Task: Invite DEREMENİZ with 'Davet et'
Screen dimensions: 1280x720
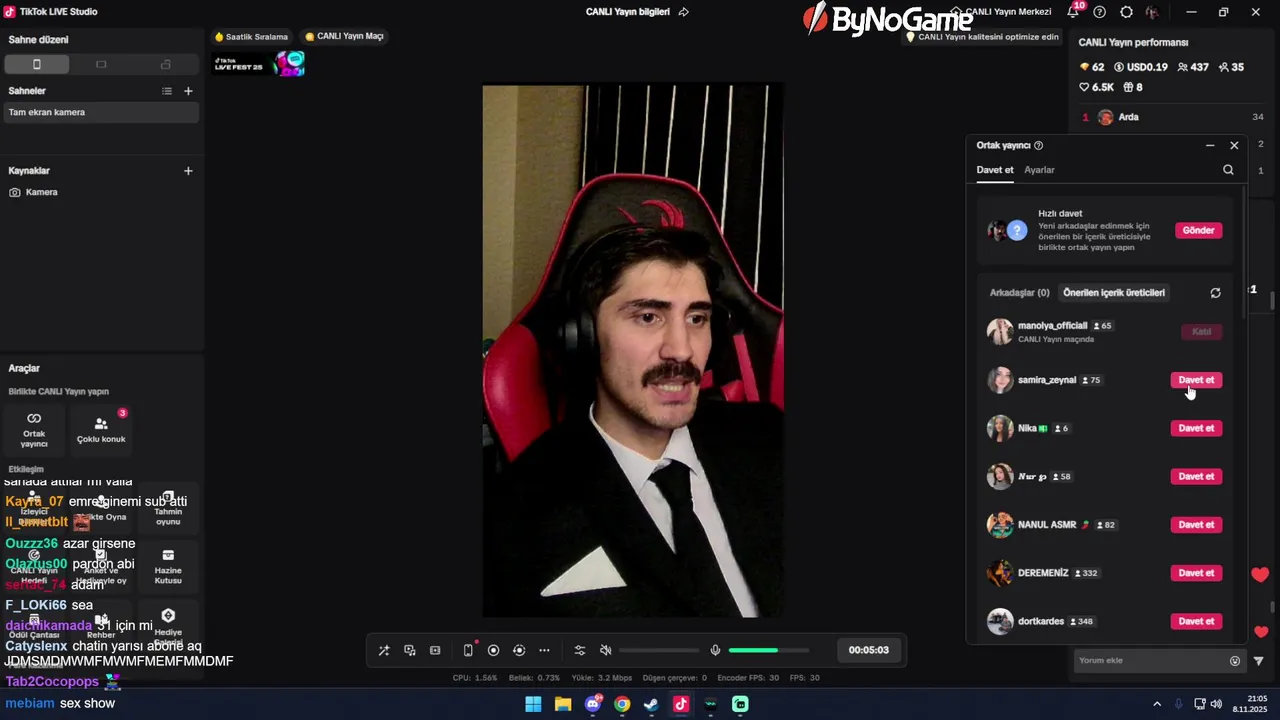Action: (x=1196, y=573)
